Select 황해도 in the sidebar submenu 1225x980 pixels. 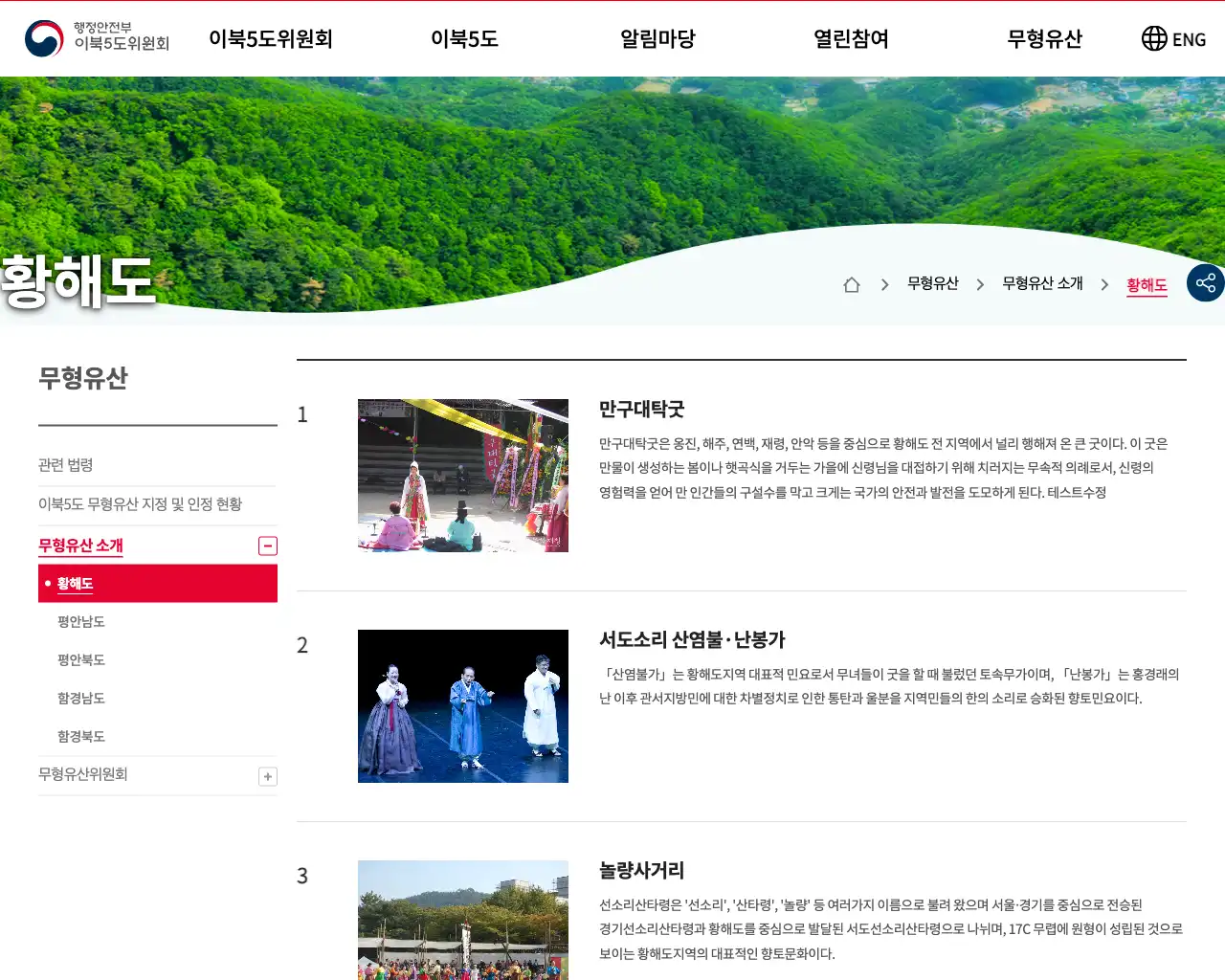158,584
